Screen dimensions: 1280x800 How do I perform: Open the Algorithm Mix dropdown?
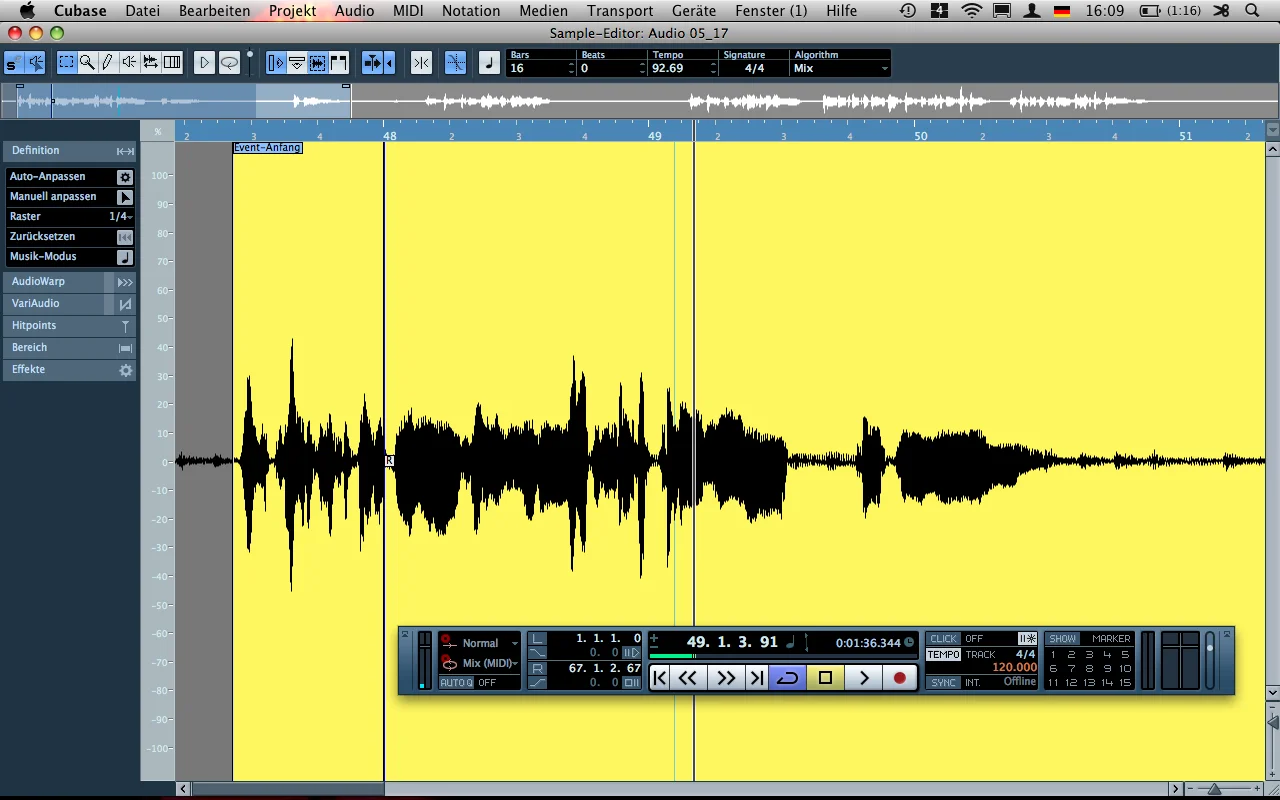tap(840, 69)
